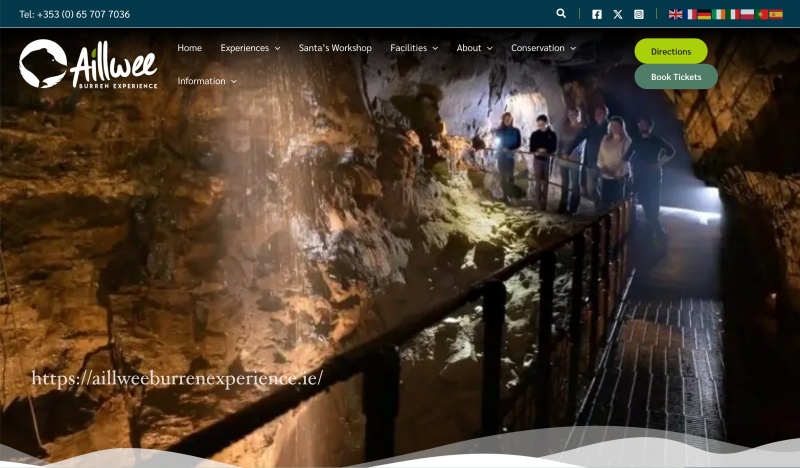Switch language with the UK flag
The image size is (800, 468).
click(x=676, y=14)
